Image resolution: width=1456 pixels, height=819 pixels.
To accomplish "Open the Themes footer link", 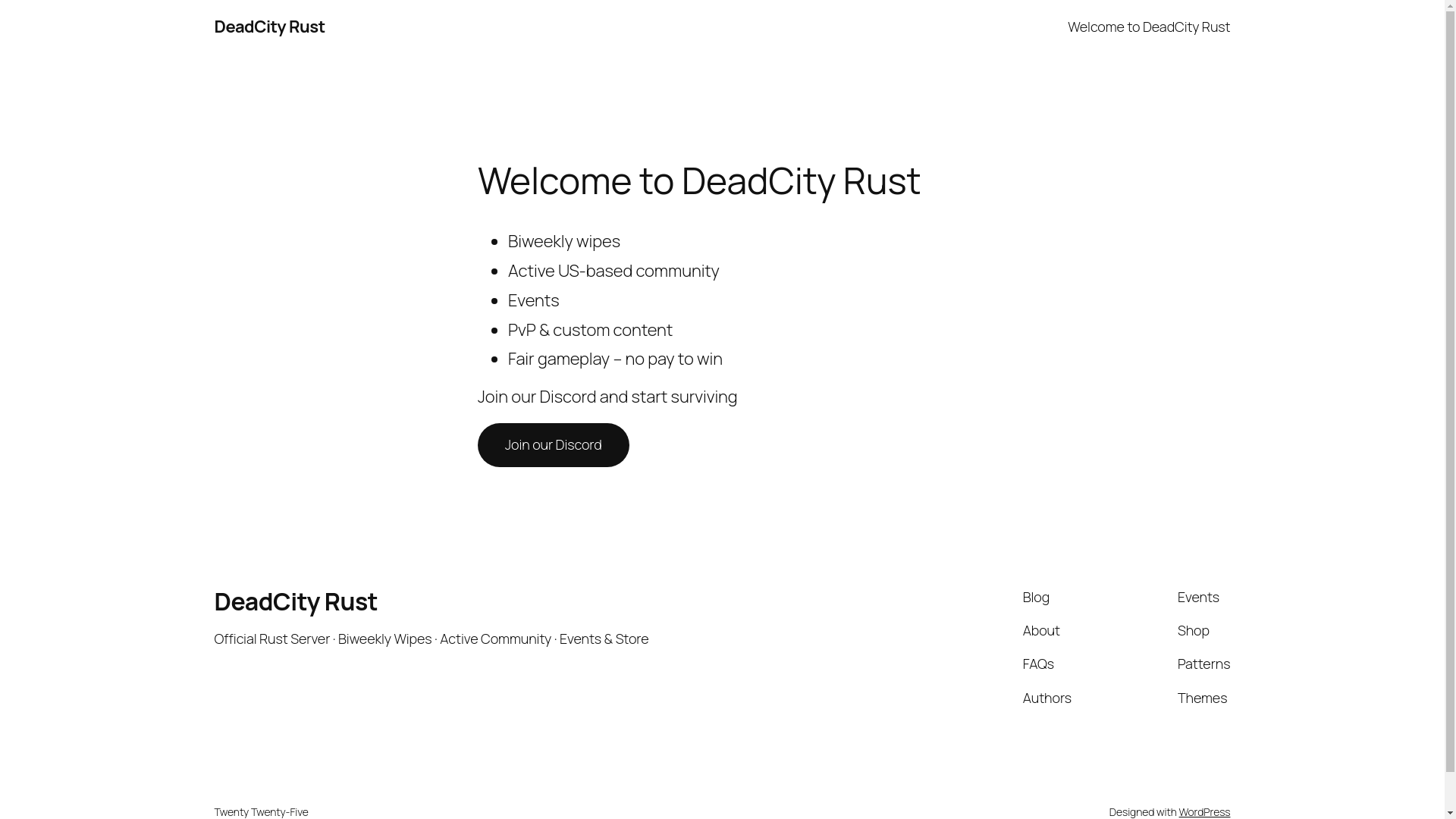I will pos(1202,698).
